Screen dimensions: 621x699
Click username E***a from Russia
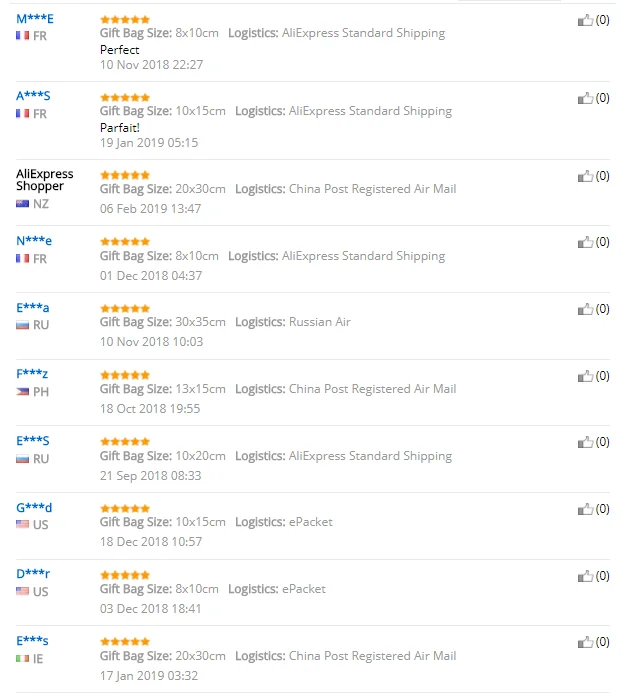(x=33, y=308)
